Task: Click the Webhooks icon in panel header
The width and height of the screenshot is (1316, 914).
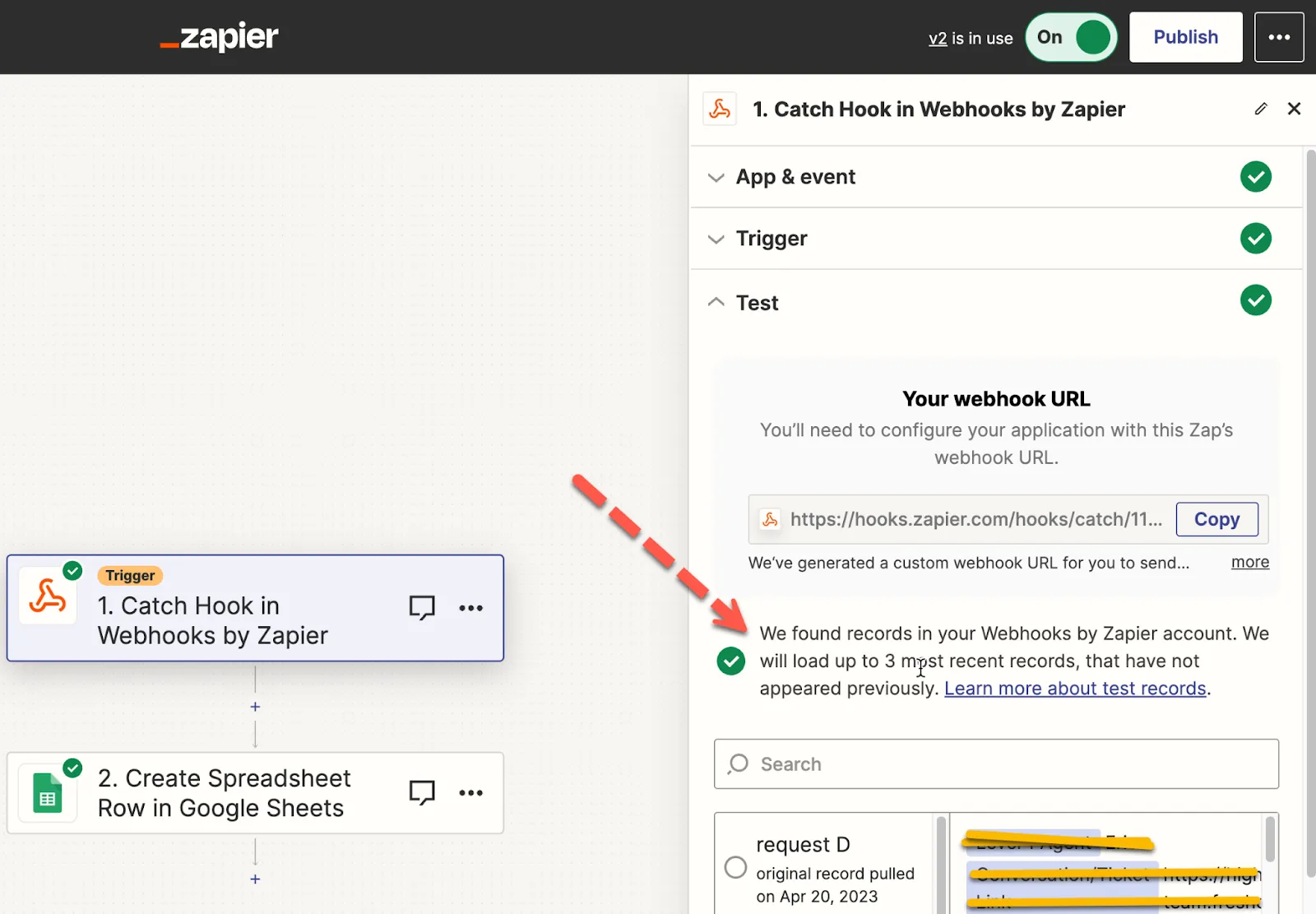Action: pos(720,109)
